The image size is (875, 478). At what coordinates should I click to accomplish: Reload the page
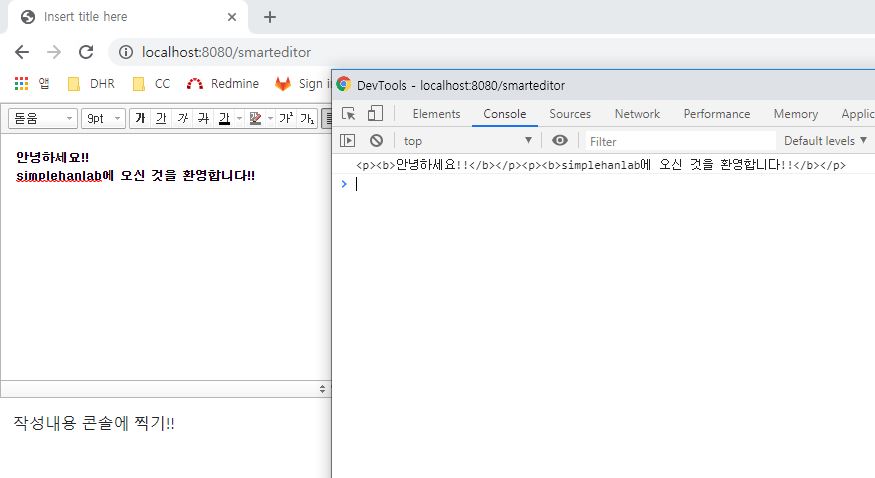point(86,52)
